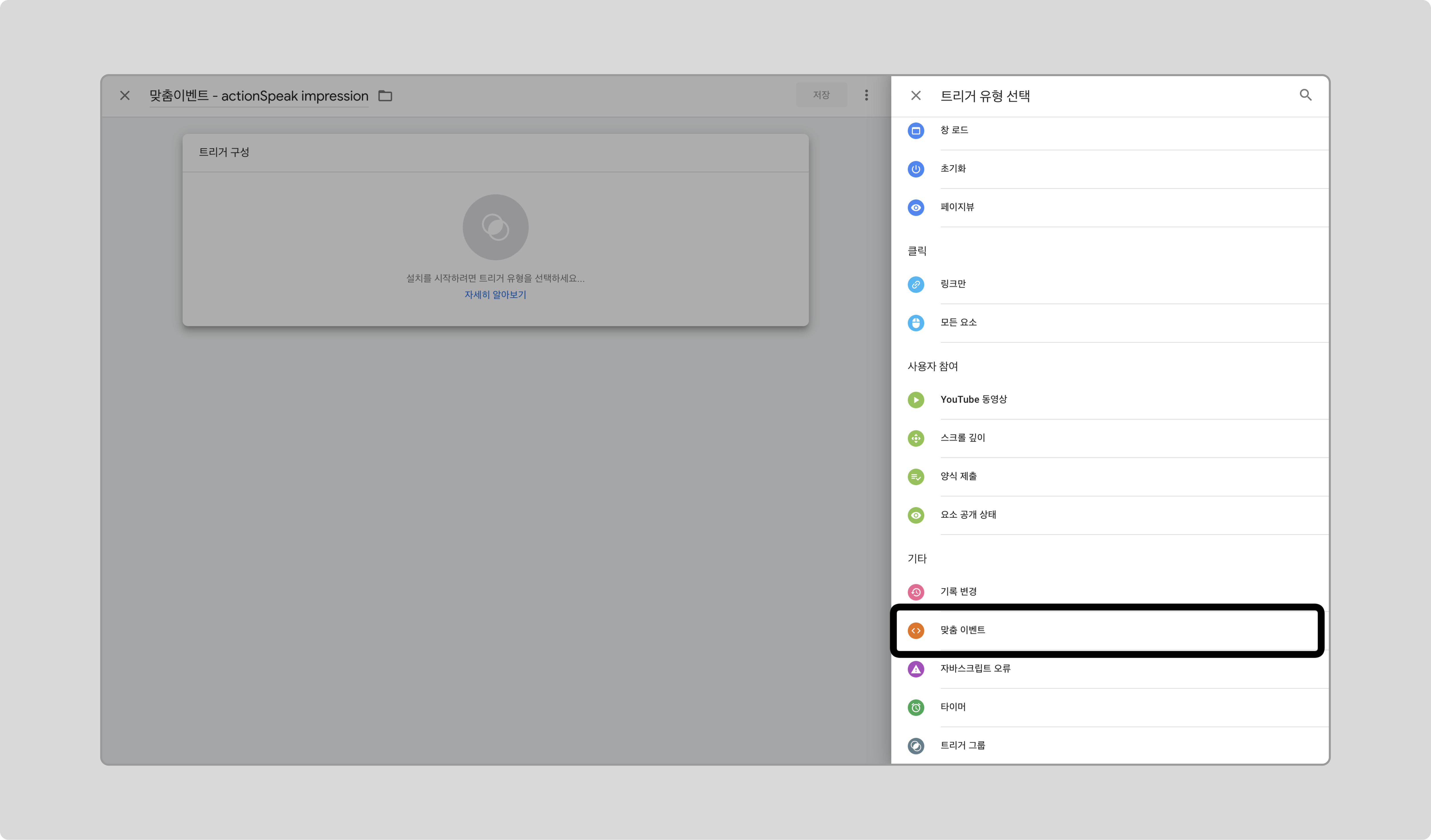Choose the 요소 공개 상태 trigger
Viewport: 1431px width, 840px height.
(1110, 515)
